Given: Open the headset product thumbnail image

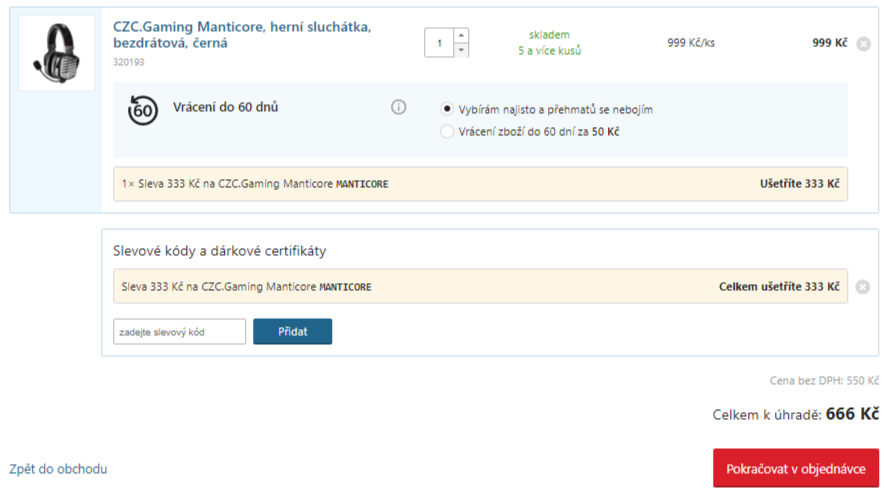Looking at the screenshot, I should pyautogui.click(x=56, y=53).
